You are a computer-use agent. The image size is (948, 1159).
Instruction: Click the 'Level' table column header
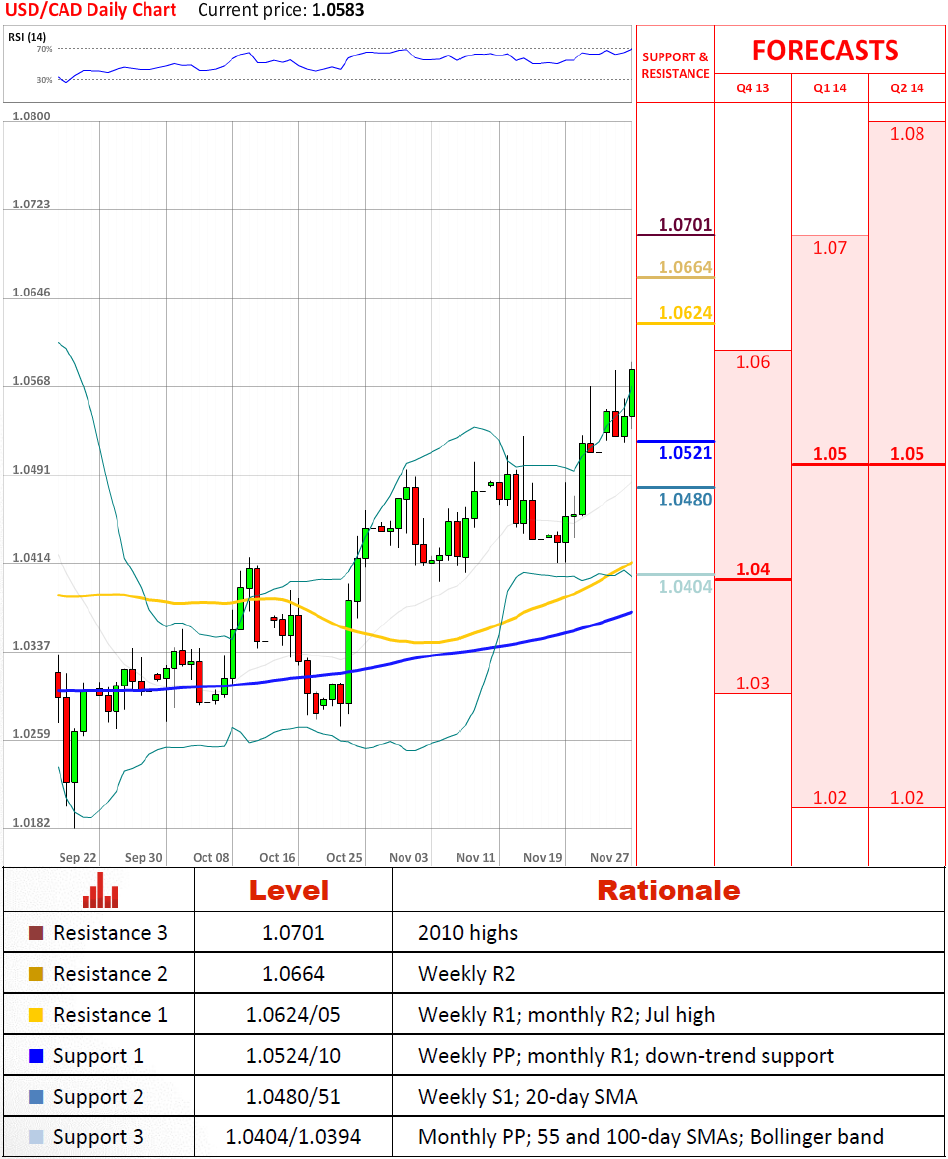click(x=289, y=890)
